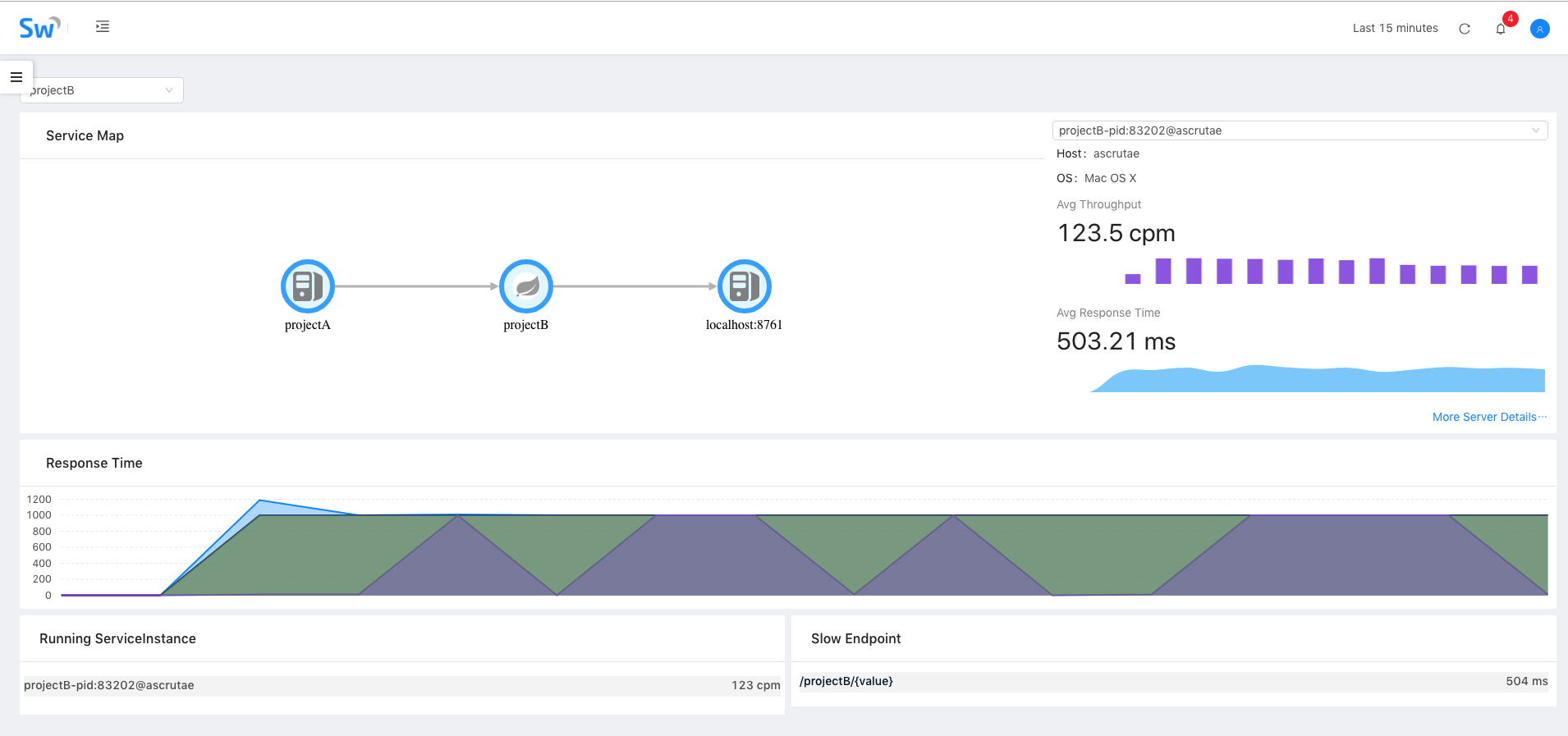Open the Last 15 minutes time range
1568x736 pixels.
1395,29
